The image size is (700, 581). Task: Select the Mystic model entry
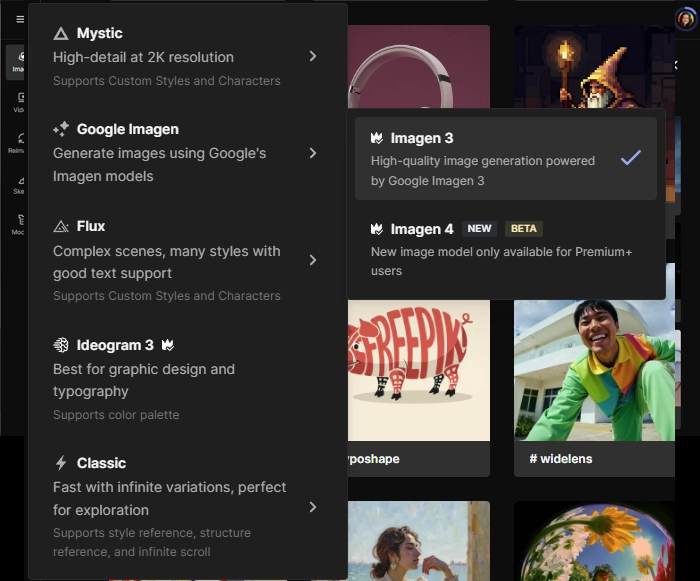[188, 56]
